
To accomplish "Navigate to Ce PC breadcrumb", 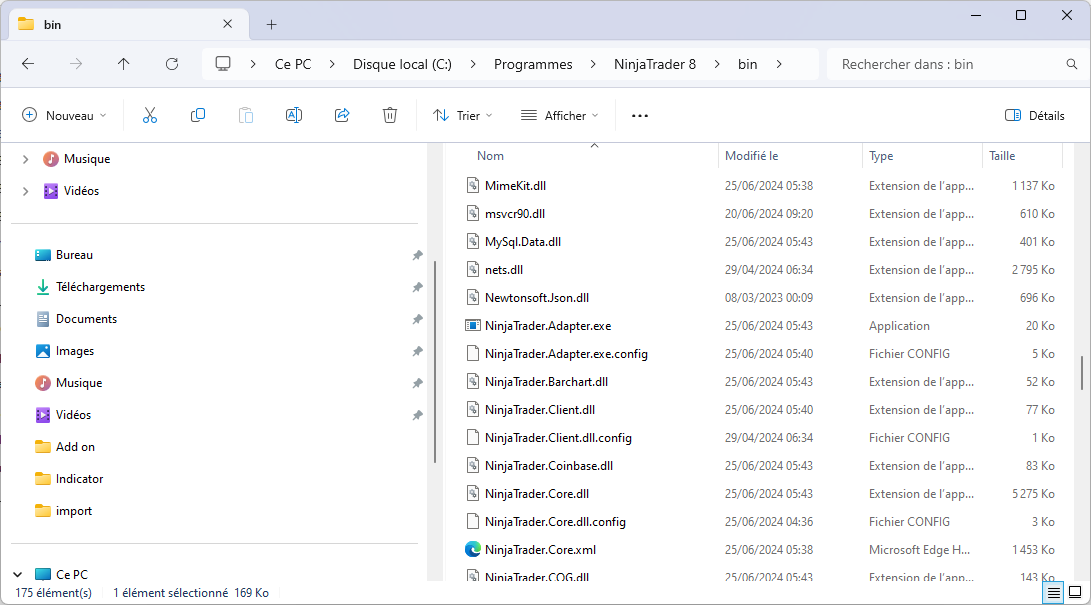I will (293, 64).
